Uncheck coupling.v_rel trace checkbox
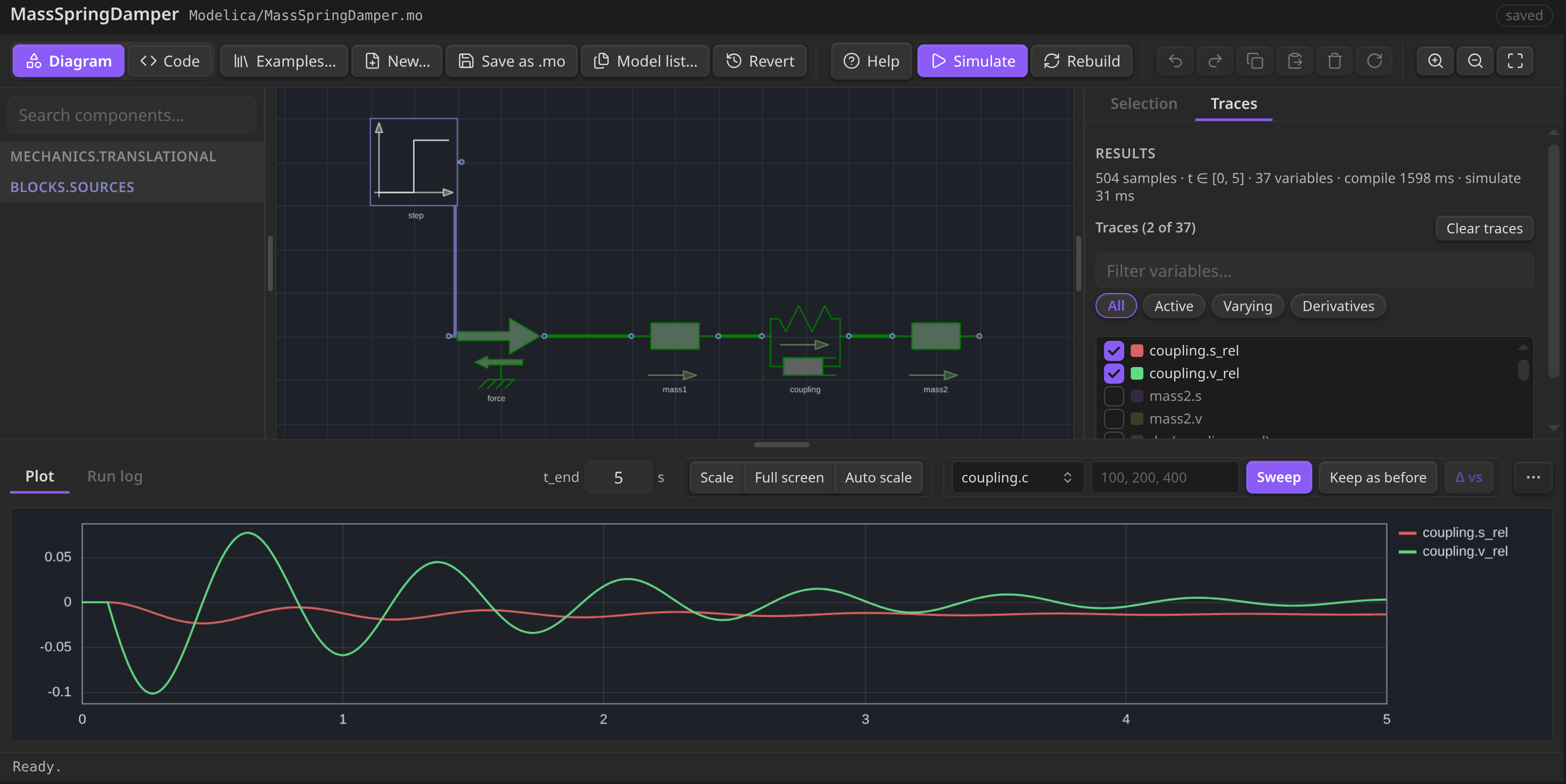1566x784 pixels. tap(1114, 373)
